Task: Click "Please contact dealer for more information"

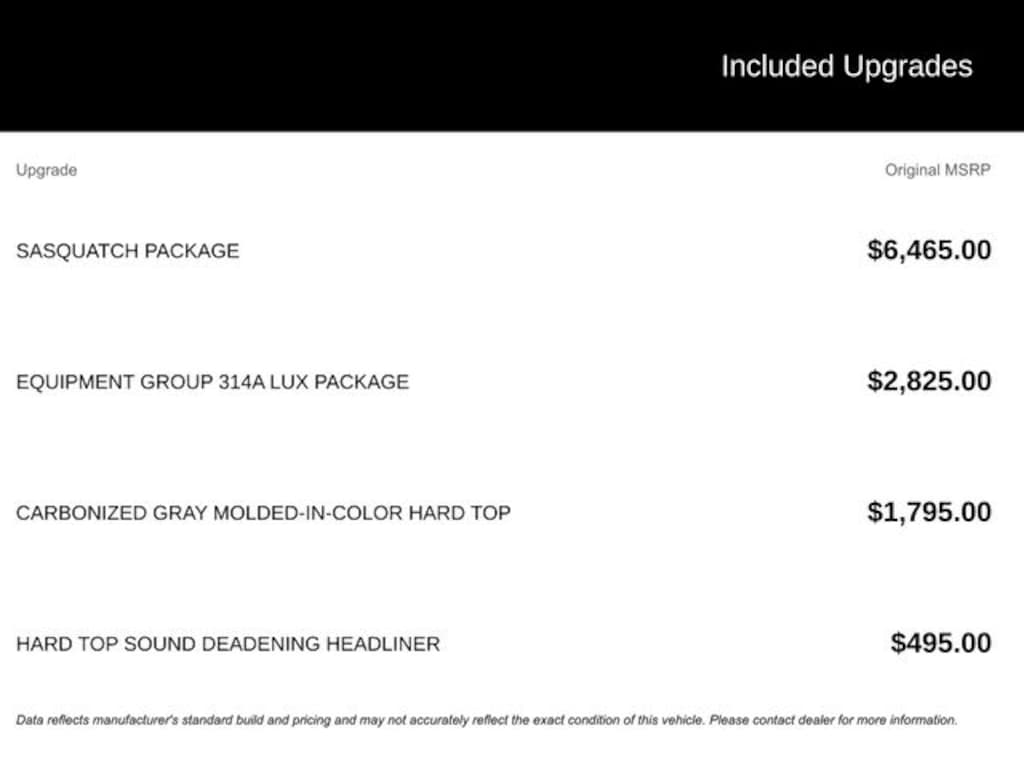Action: pyautogui.click(x=833, y=720)
